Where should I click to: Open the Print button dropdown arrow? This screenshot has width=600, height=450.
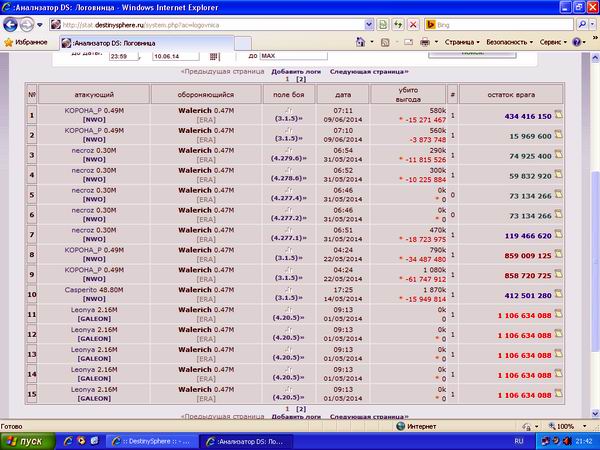point(436,42)
